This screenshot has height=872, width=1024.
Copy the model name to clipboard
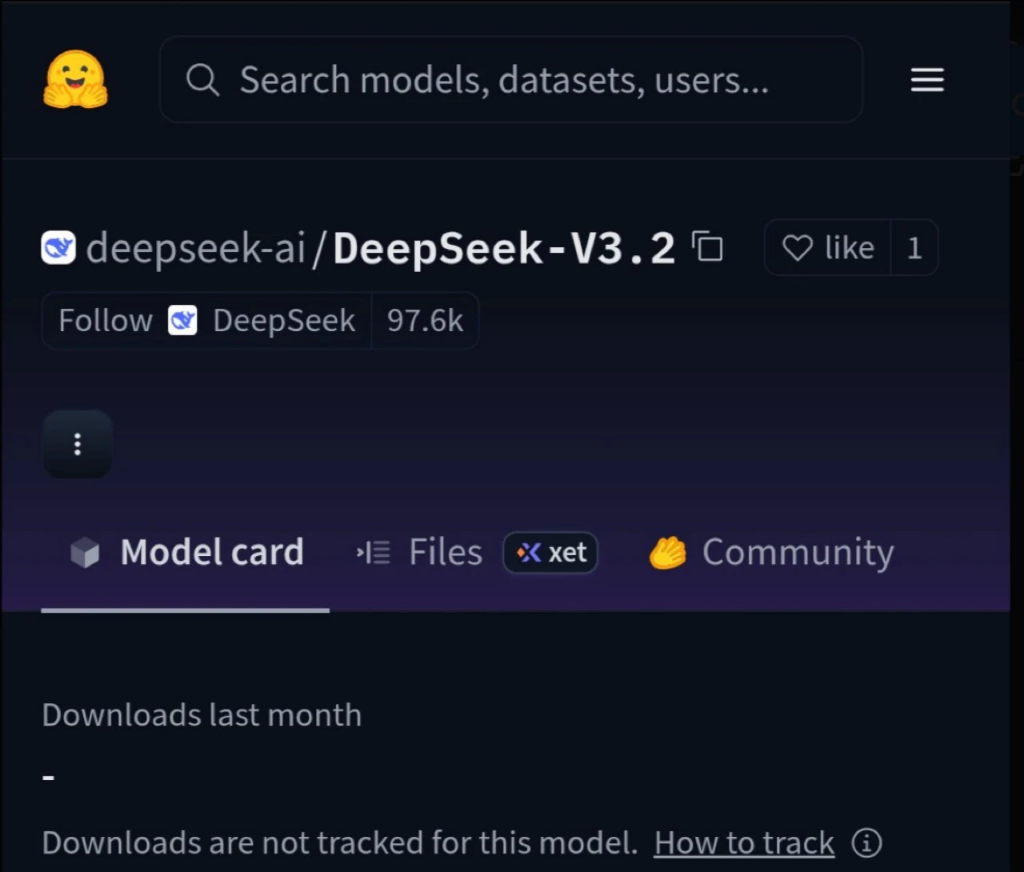pyautogui.click(x=708, y=247)
